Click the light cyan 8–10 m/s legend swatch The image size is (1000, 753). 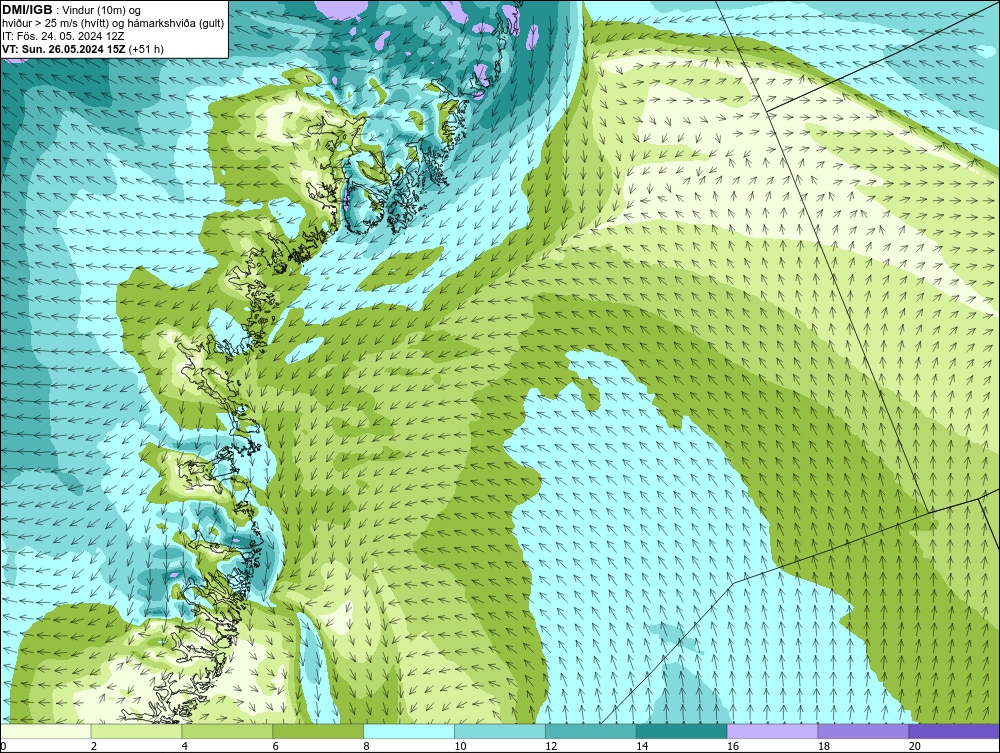[409, 731]
